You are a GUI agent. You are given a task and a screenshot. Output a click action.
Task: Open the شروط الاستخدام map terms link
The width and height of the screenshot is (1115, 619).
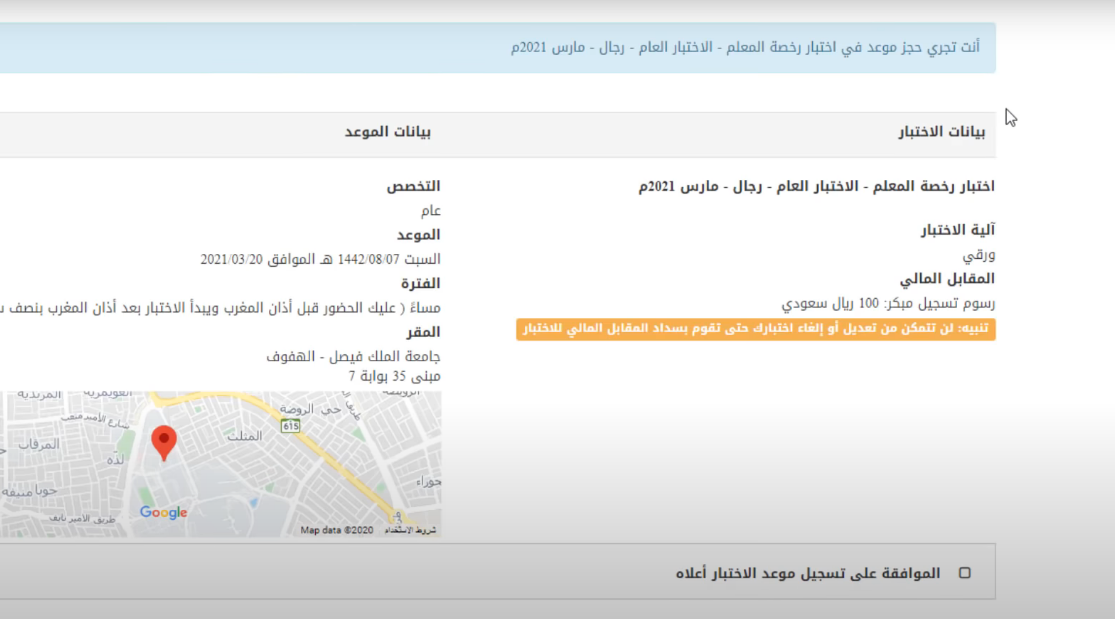[410, 530]
